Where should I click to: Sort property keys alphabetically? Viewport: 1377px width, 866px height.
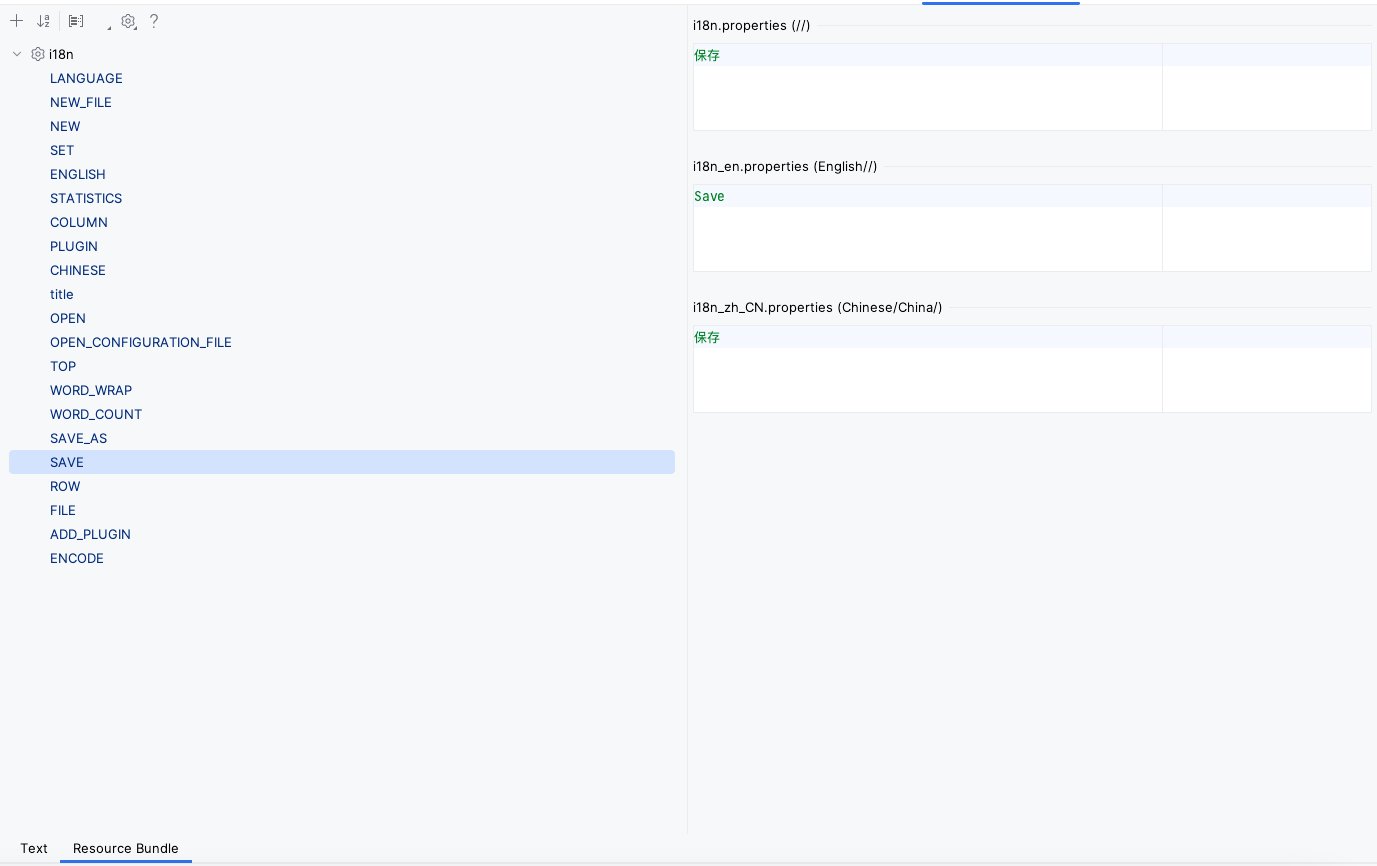point(43,21)
